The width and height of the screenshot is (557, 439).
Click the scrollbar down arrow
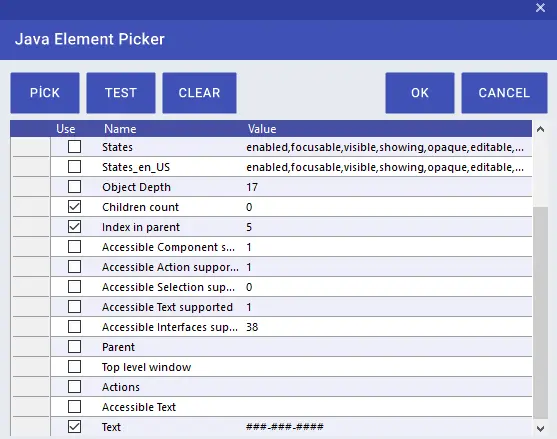tap(540, 428)
